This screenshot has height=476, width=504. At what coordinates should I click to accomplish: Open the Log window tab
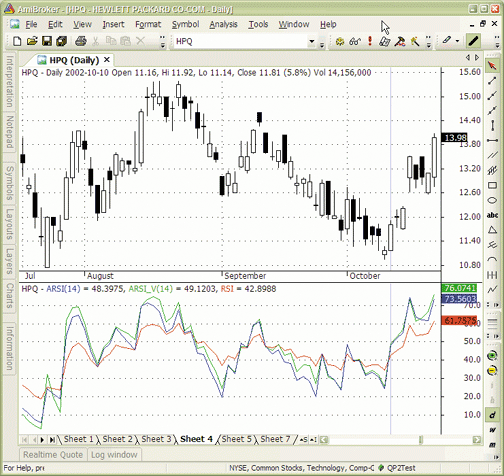[114, 455]
